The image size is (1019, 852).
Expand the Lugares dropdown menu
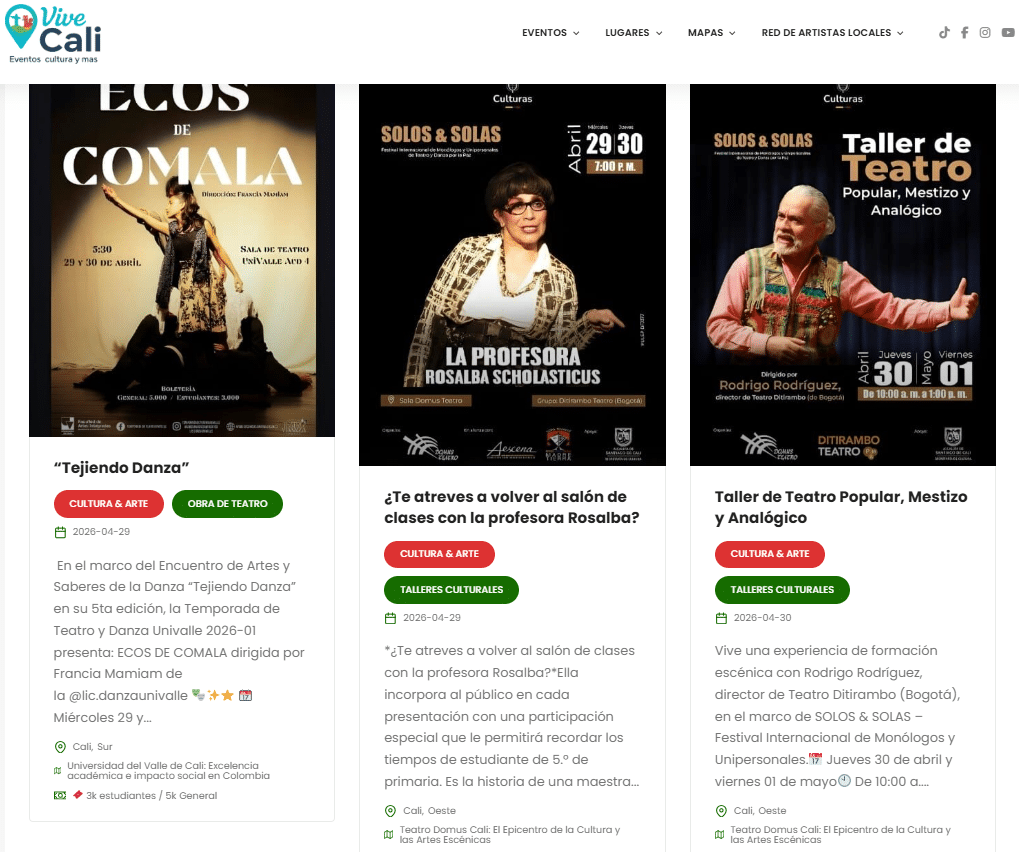[634, 32]
